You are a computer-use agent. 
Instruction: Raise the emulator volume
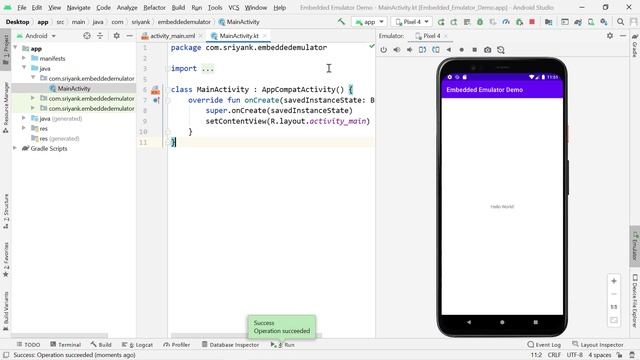pyautogui.click(x=396, y=50)
